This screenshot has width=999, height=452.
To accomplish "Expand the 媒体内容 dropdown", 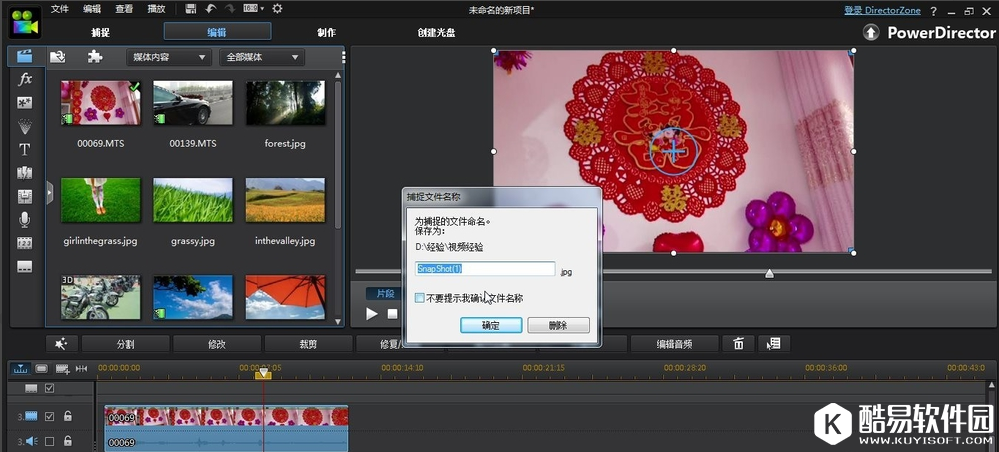I will pos(167,58).
